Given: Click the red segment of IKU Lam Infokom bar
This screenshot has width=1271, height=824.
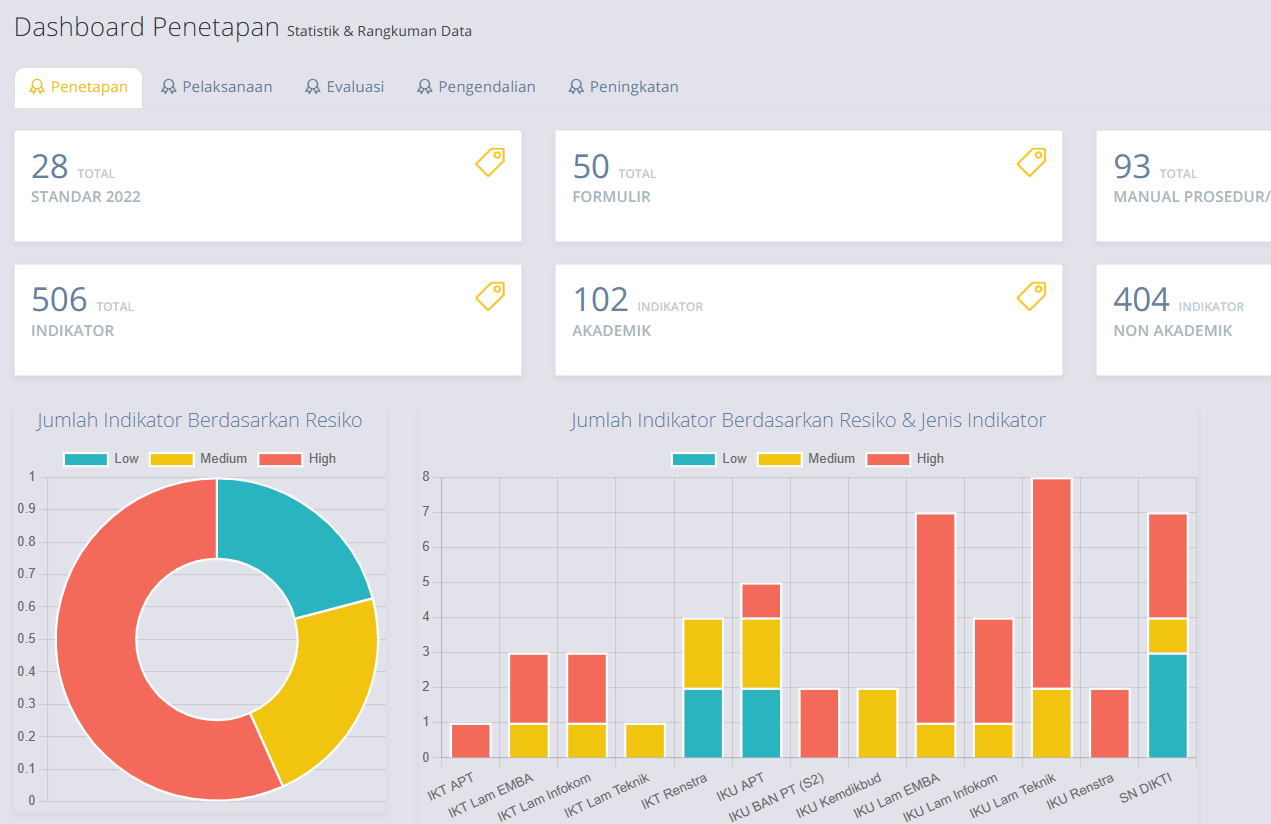Looking at the screenshot, I should pos(993,671).
